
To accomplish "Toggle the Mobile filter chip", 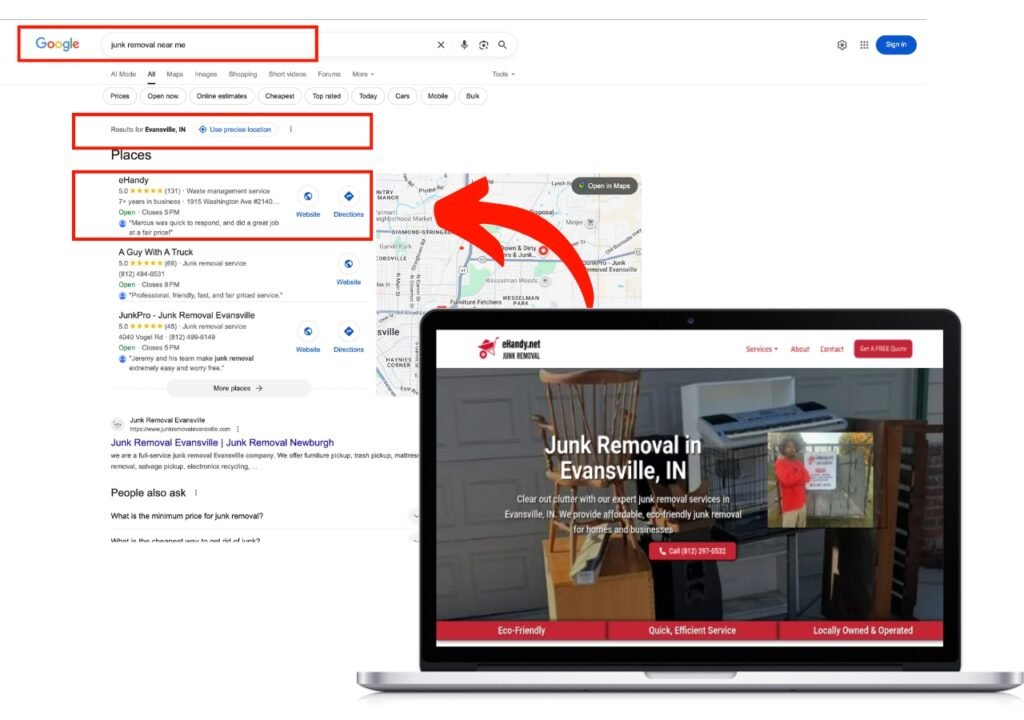I will 438,96.
